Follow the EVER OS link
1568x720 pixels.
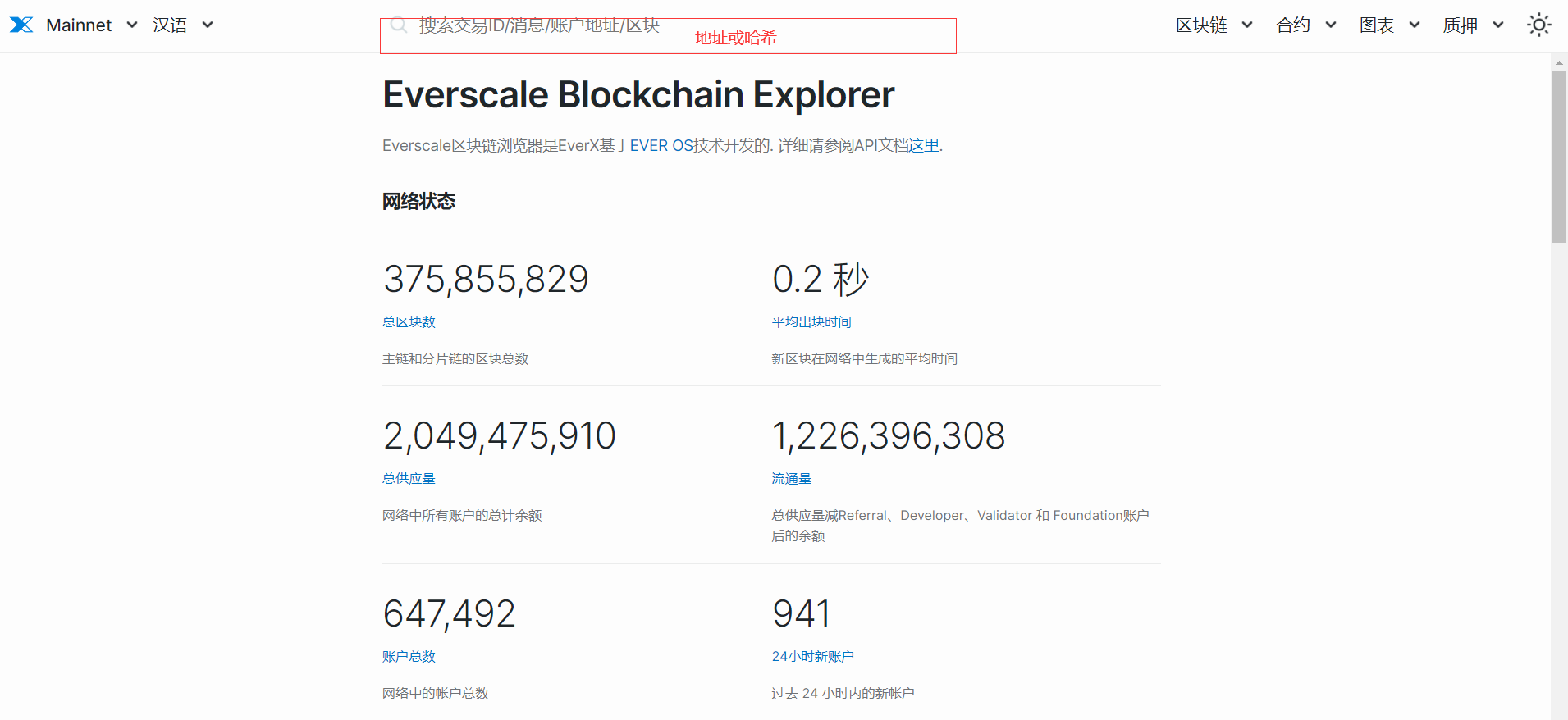(x=661, y=146)
